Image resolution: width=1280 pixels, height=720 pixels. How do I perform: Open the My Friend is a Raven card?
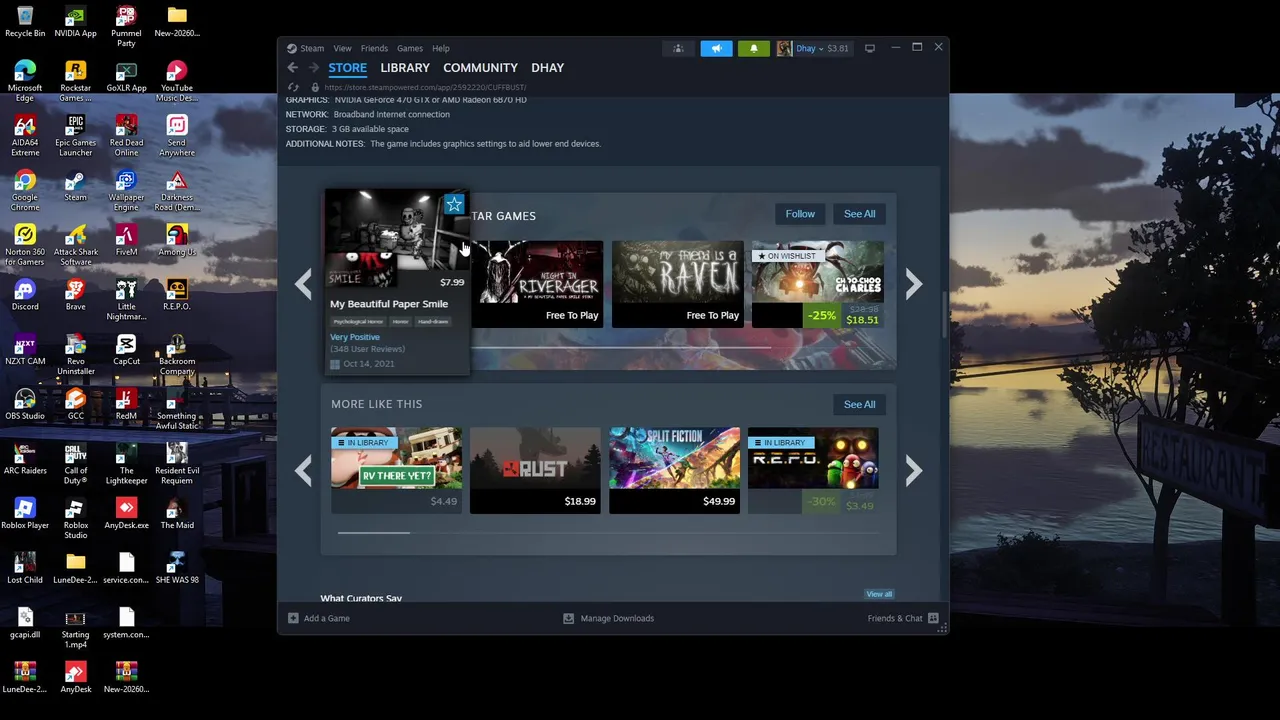(678, 284)
